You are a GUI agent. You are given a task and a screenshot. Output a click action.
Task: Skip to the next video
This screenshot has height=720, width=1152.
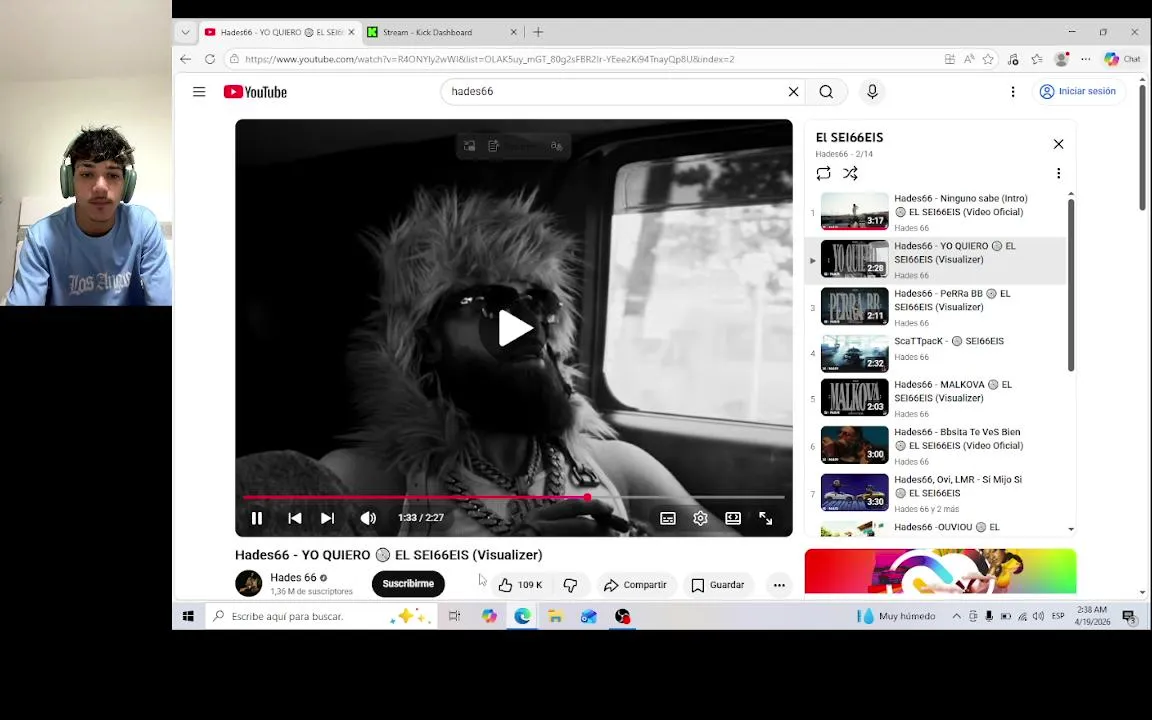328,518
